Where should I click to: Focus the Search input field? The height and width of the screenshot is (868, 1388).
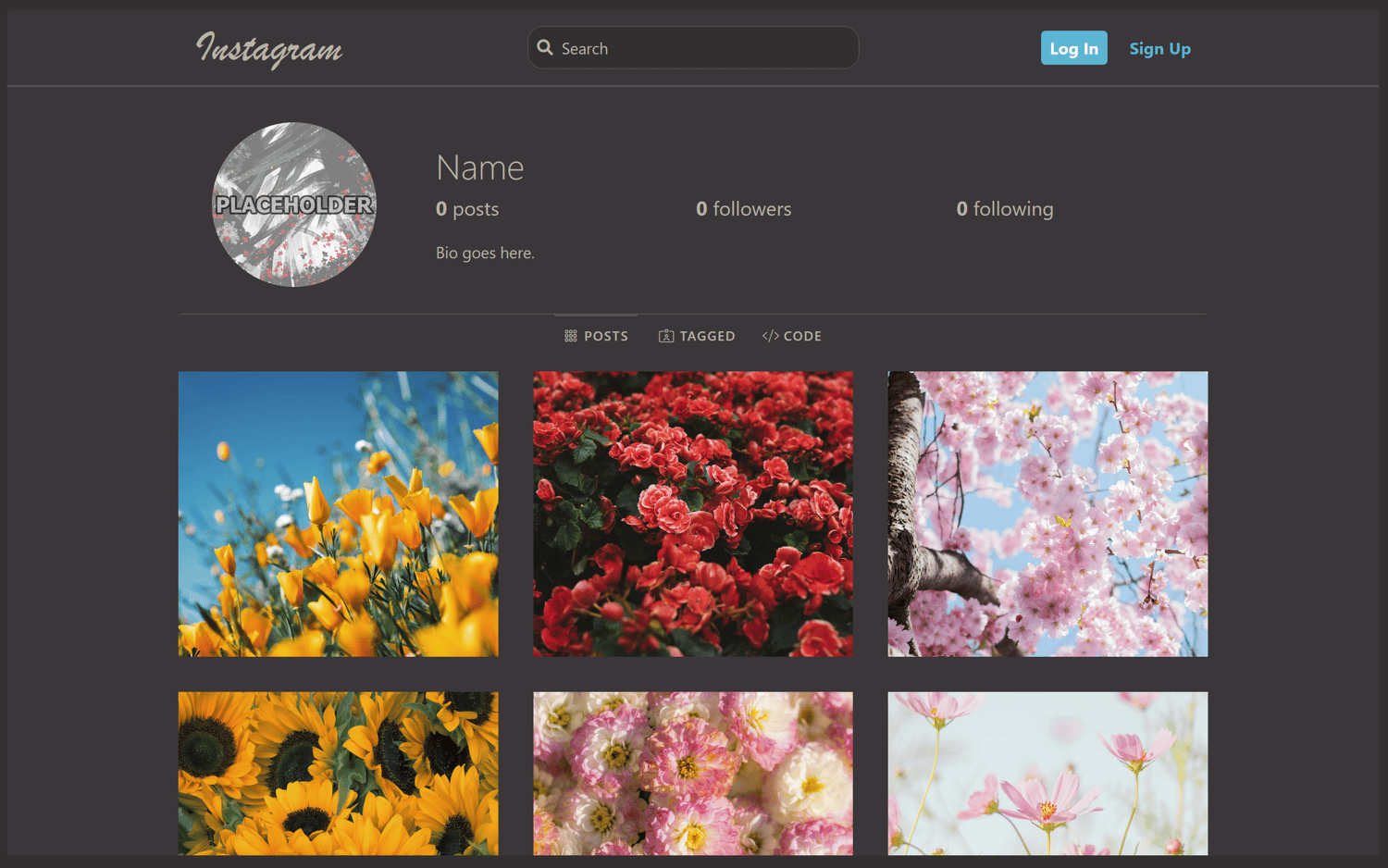(693, 47)
